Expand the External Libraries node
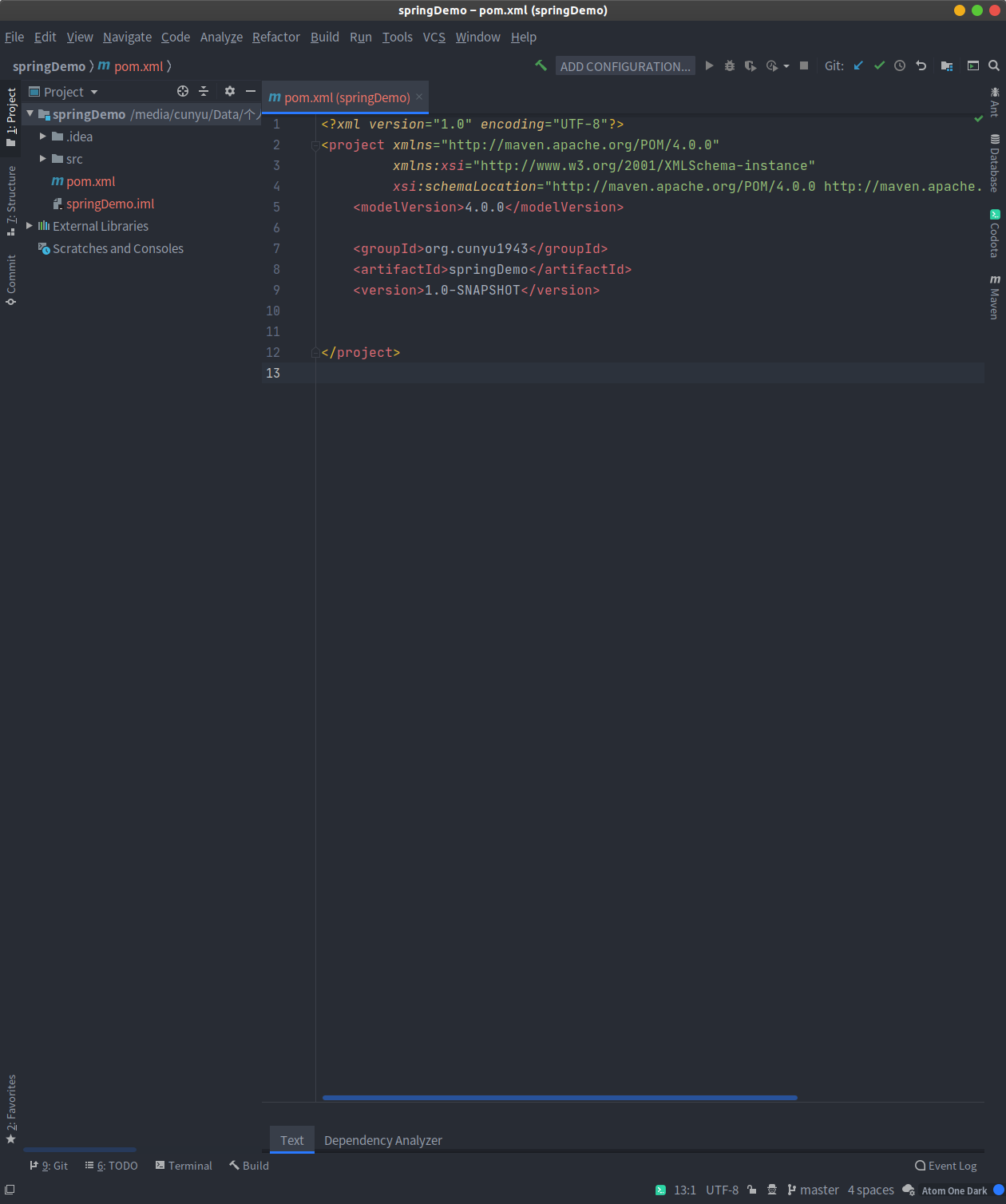 [x=30, y=226]
